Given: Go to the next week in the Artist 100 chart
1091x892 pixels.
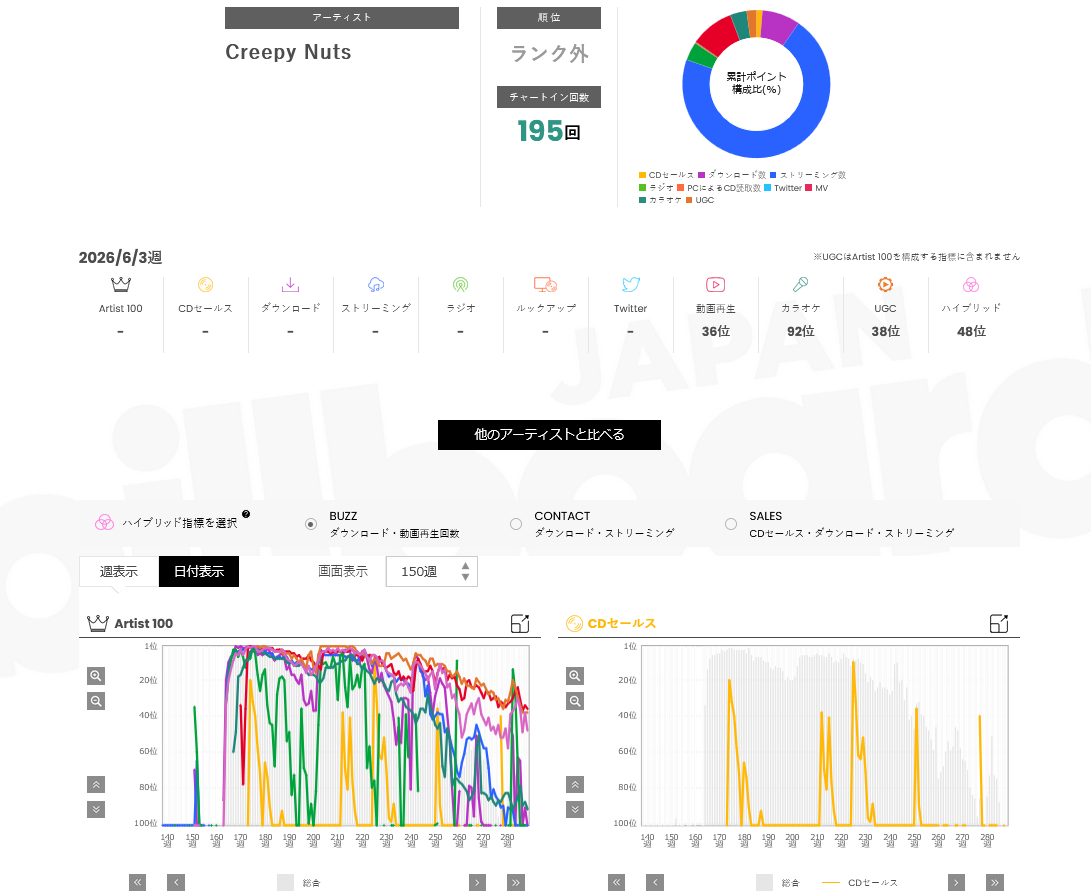Looking at the screenshot, I should [477, 882].
